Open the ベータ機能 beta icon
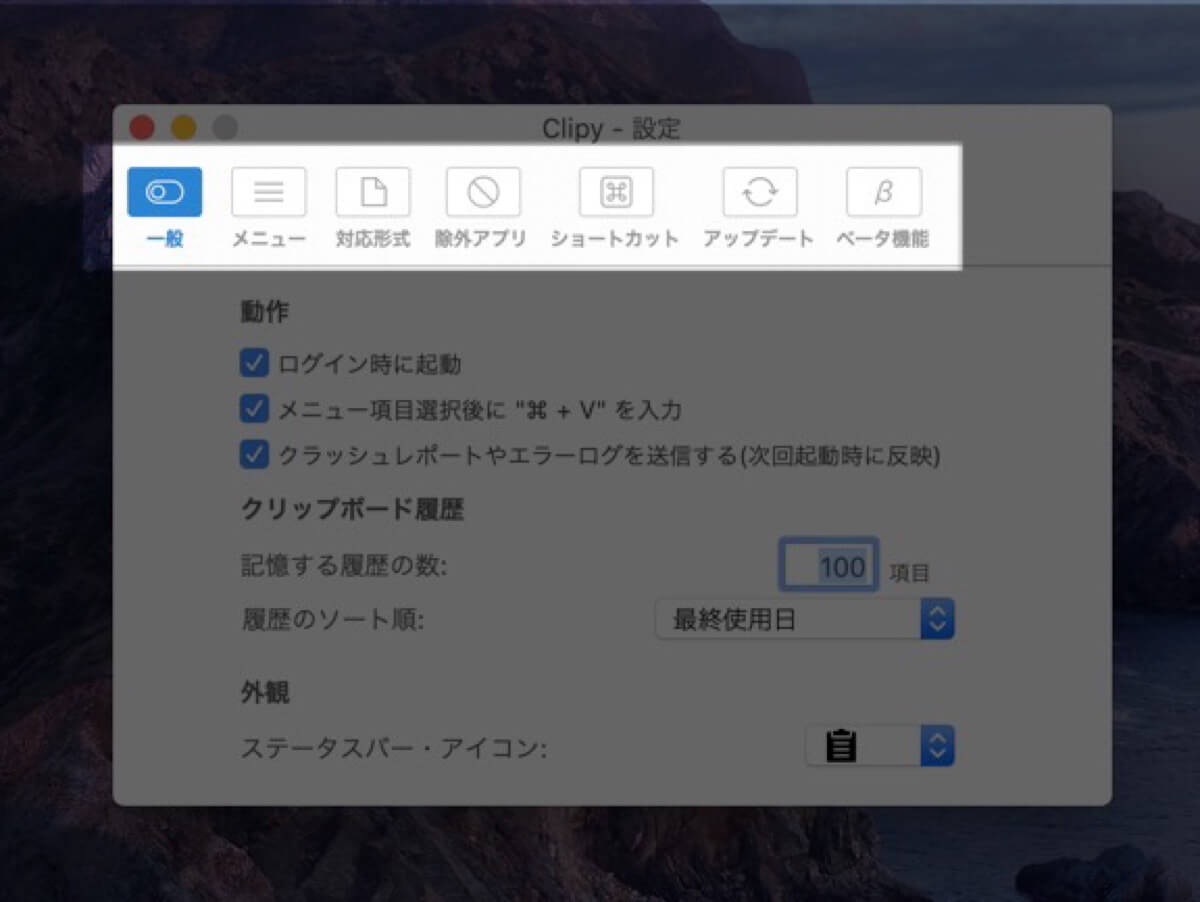The height and width of the screenshot is (902, 1200). pyautogui.click(x=884, y=192)
